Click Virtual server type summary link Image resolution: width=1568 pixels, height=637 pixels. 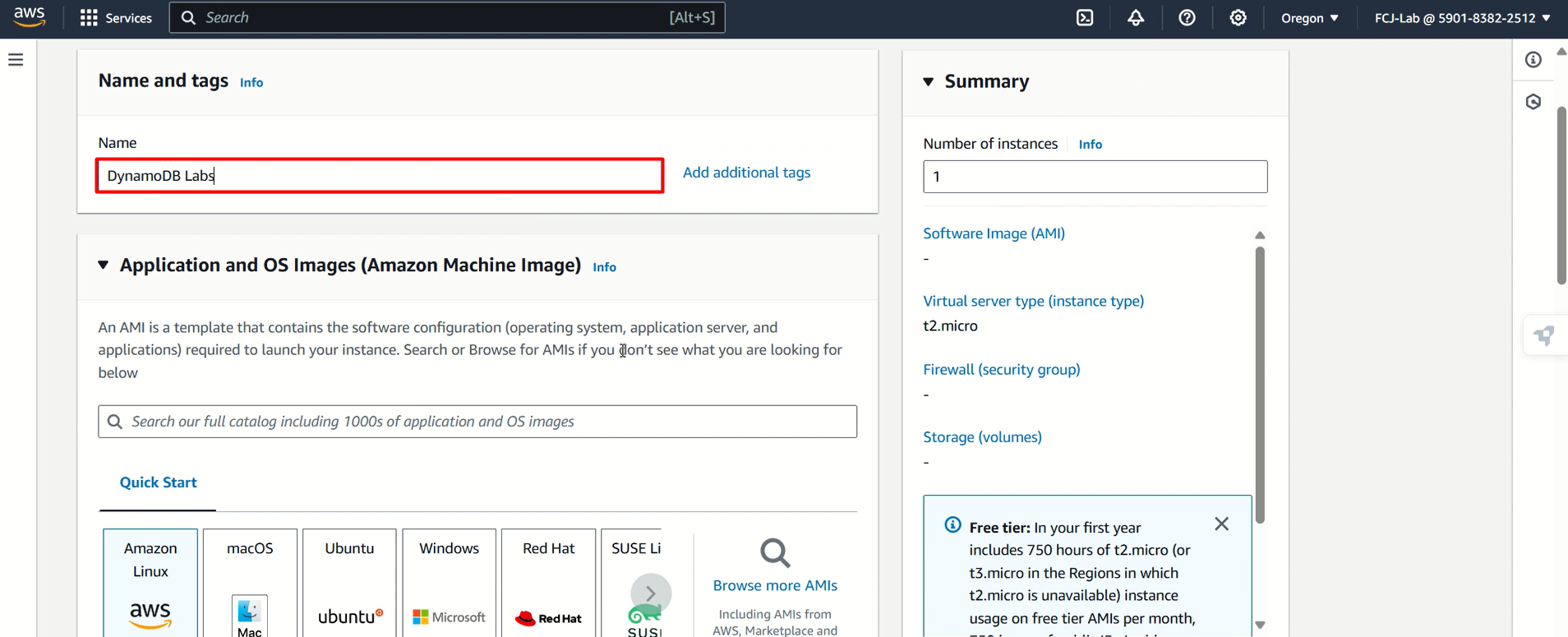pyautogui.click(x=1033, y=301)
